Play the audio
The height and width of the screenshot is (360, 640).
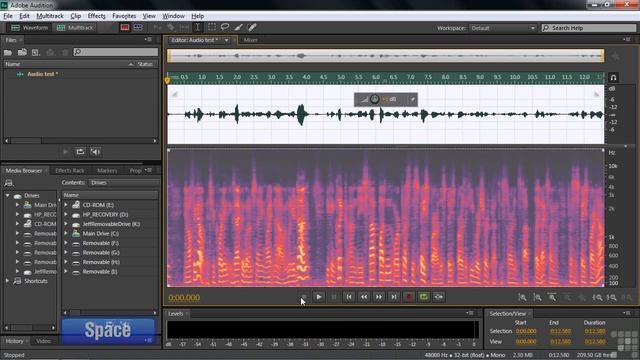pos(319,297)
